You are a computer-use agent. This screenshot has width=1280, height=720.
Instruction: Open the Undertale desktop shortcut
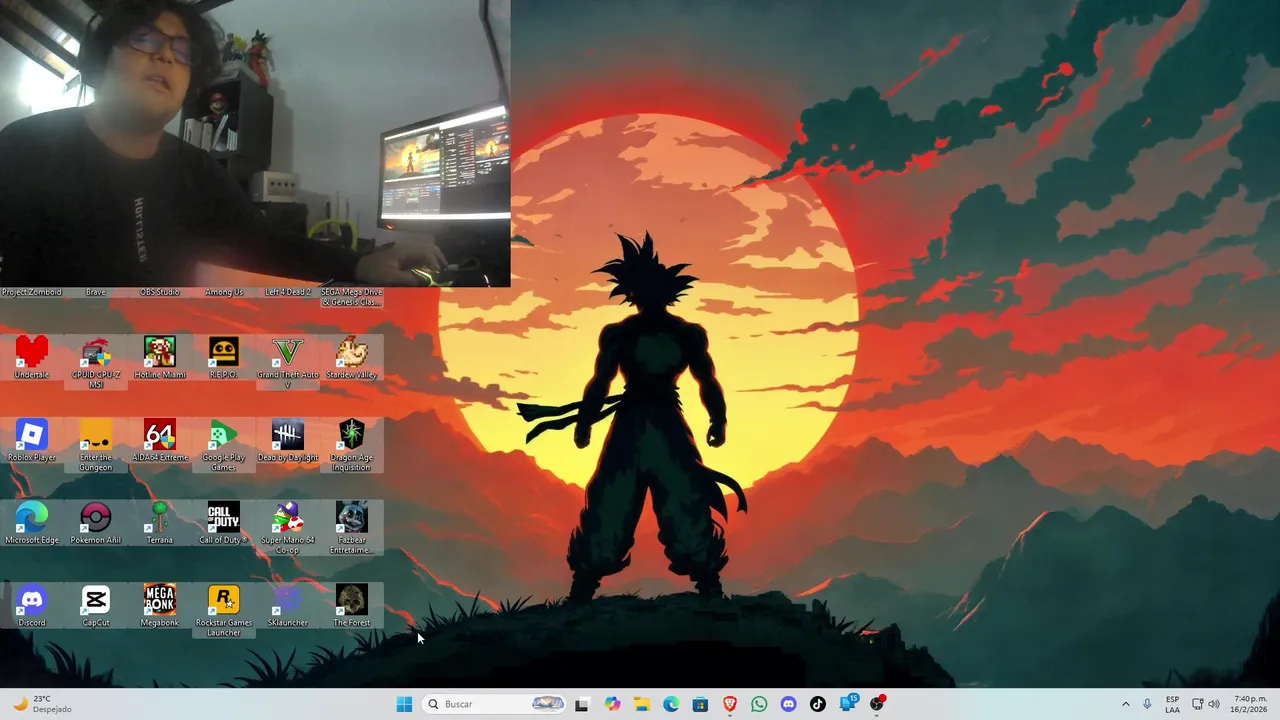[32, 358]
